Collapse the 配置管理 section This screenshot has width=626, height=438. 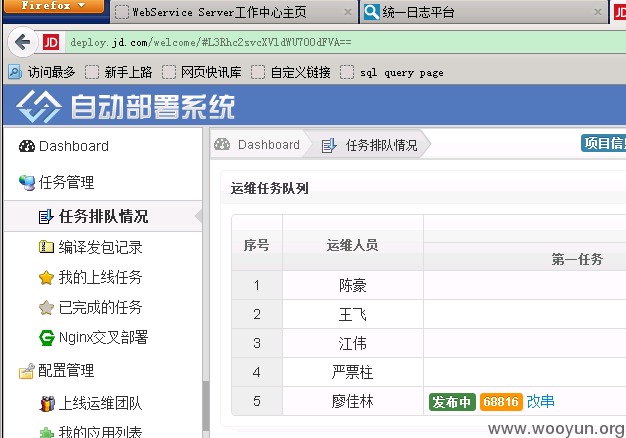(66, 371)
